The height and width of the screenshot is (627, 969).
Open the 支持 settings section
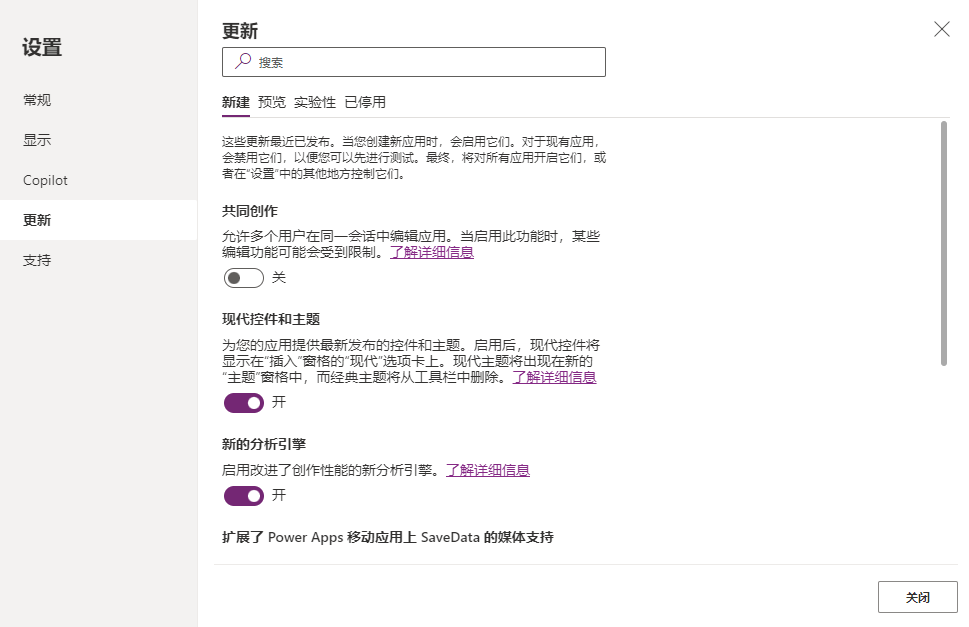(x=37, y=259)
